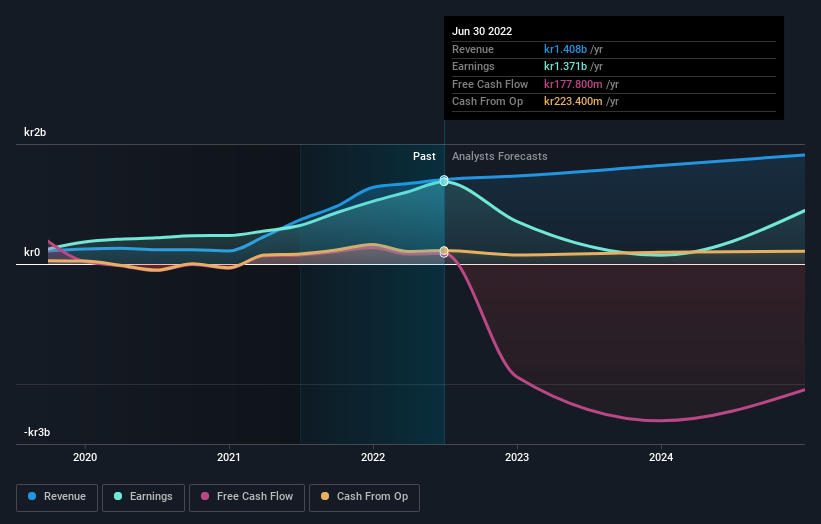The height and width of the screenshot is (524, 821).
Task: Click the pink Free Cash Flow legend dot
Action: tap(205, 496)
